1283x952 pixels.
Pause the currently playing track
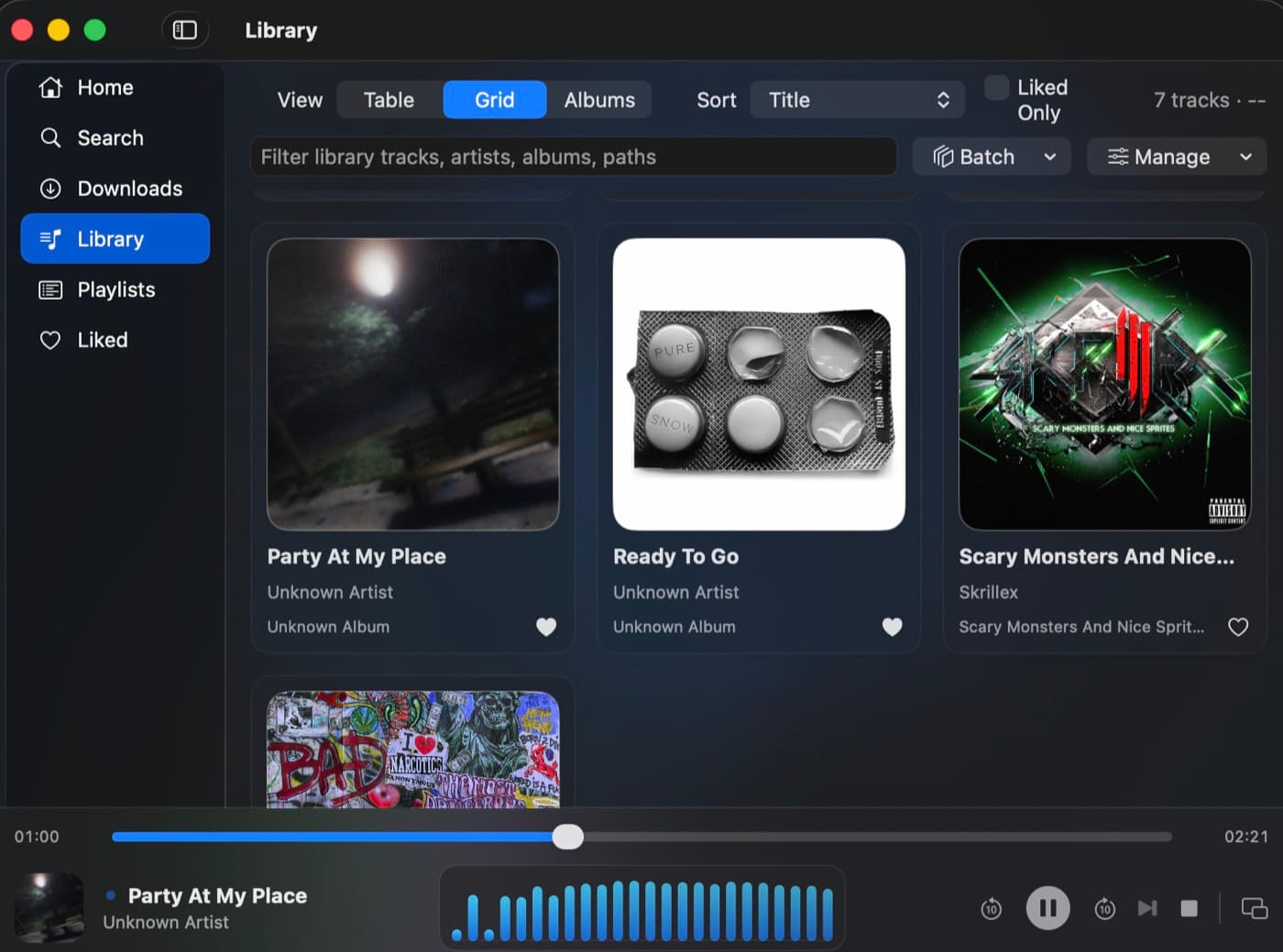pos(1047,908)
